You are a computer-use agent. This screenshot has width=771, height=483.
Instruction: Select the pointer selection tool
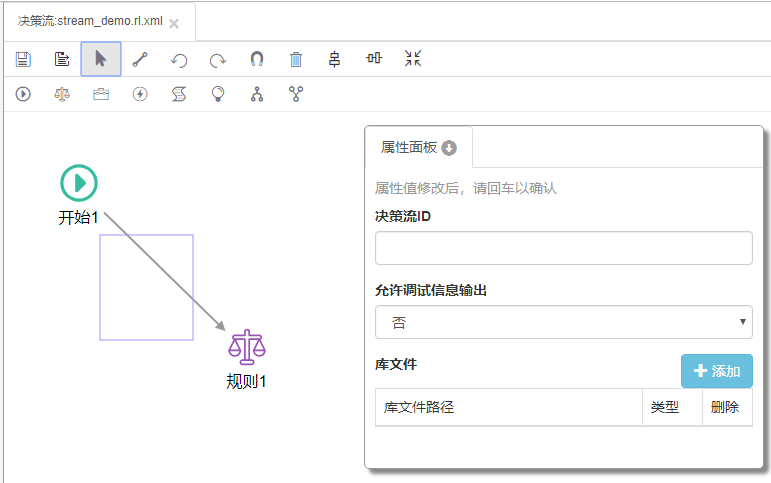pyautogui.click(x=101, y=59)
